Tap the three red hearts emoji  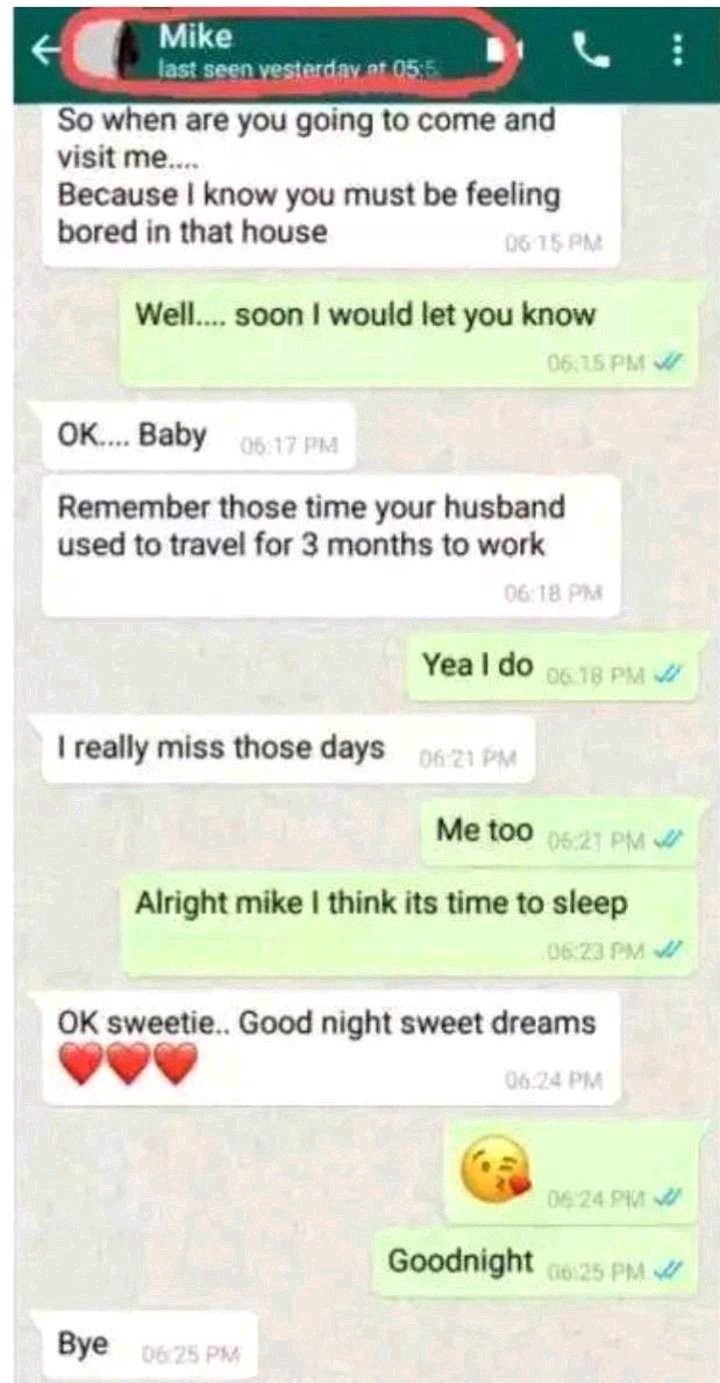click(128, 1063)
